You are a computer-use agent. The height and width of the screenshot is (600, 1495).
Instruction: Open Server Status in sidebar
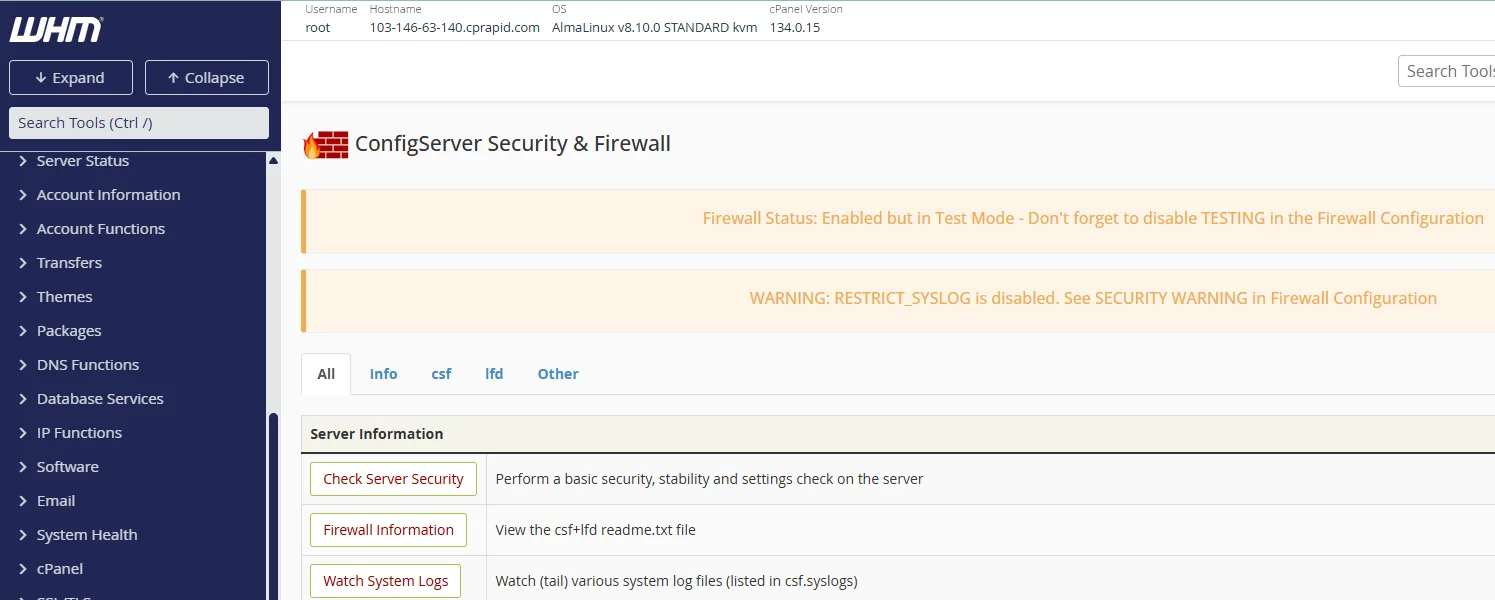coord(83,161)
